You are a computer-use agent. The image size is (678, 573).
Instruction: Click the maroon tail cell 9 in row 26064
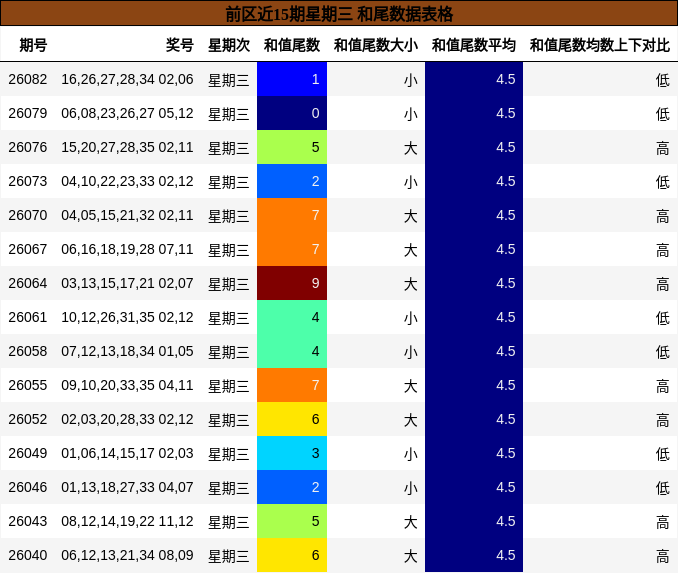[x=292, y=283]
